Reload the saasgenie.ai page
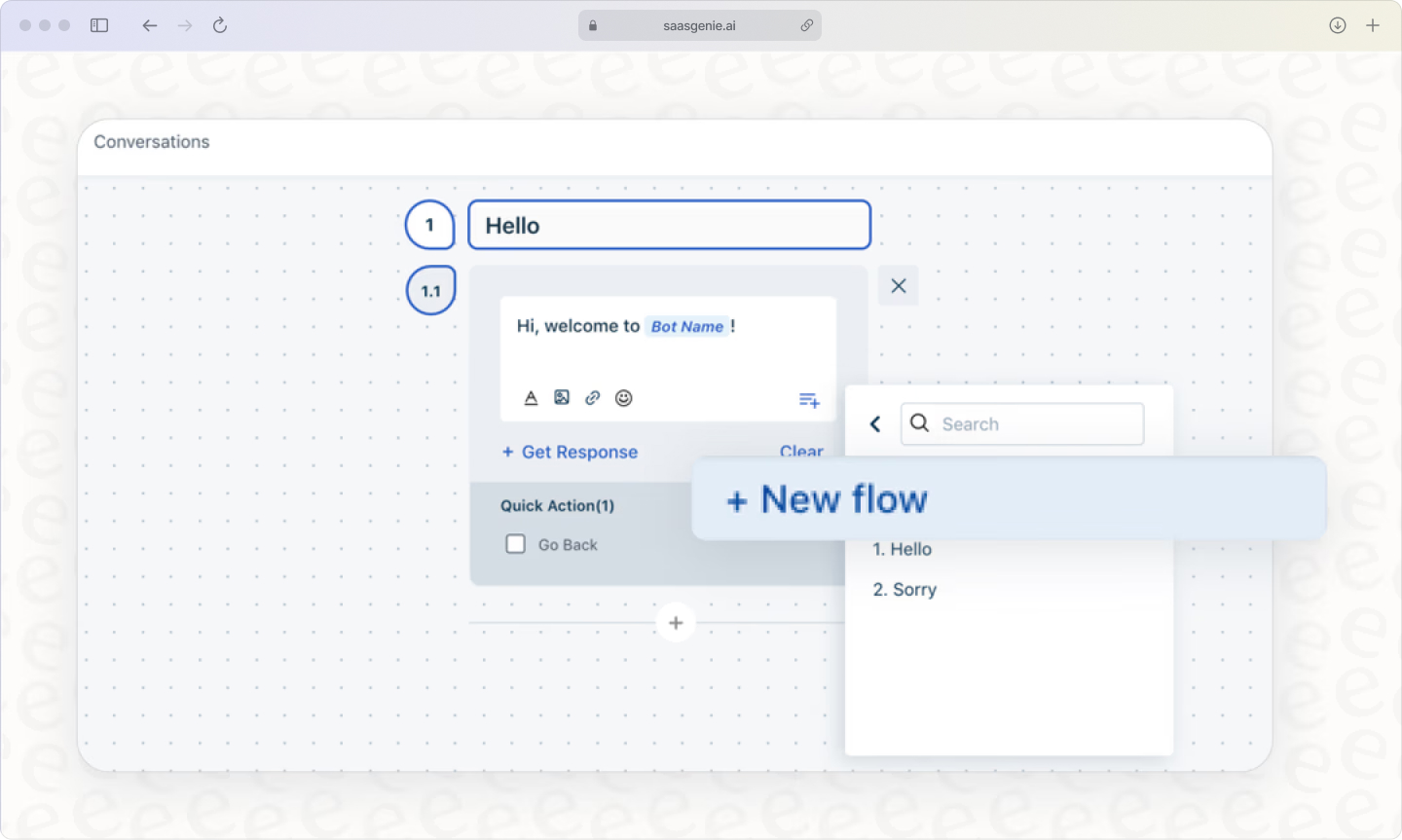 point(219,25)
